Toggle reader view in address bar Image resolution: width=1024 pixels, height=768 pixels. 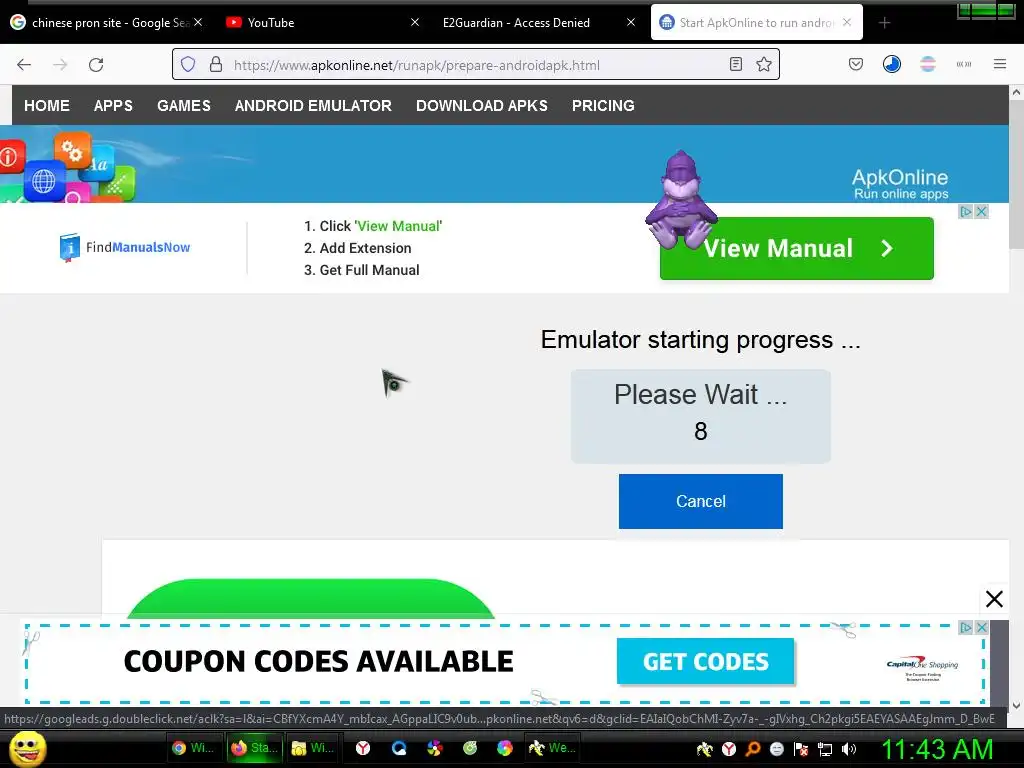pos(735,65)
